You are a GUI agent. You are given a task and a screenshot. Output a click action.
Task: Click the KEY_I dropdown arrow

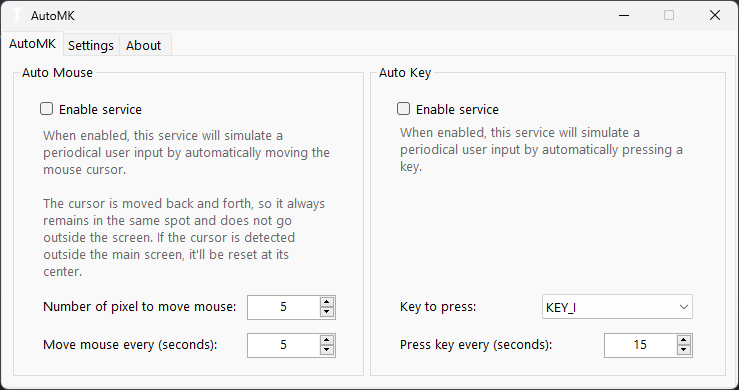[x=683, y=307]
